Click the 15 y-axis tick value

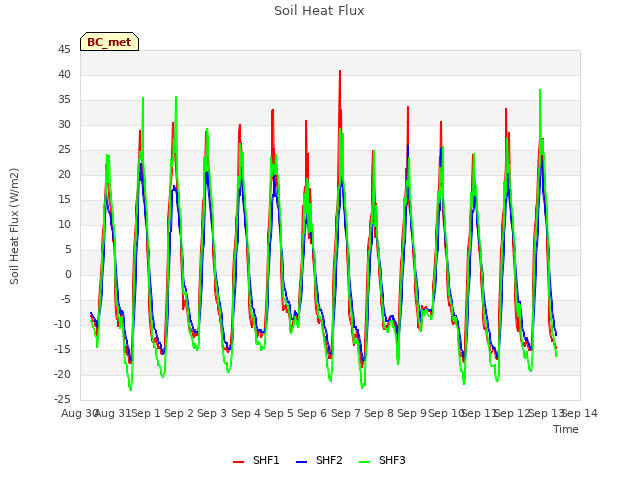click(64, 200)
